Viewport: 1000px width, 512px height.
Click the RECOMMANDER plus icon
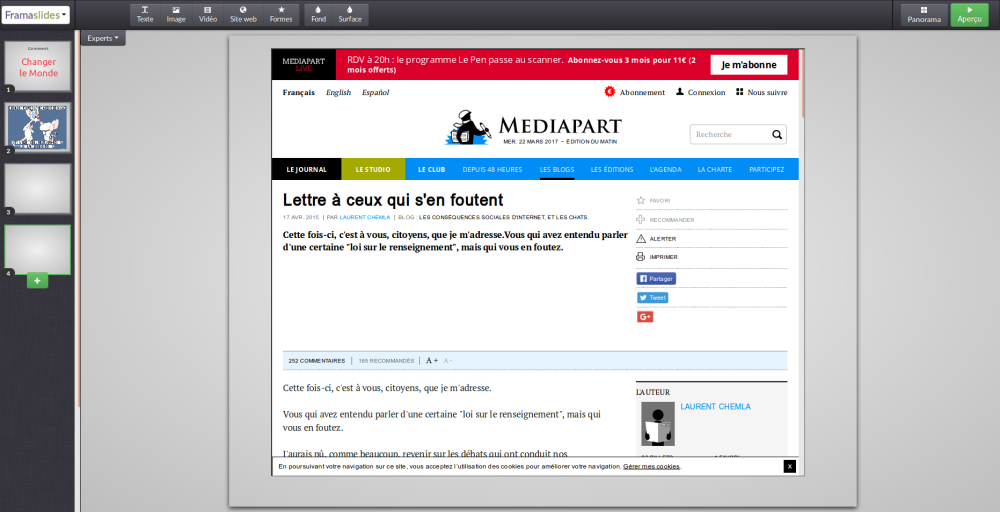[x=641, y=219]
